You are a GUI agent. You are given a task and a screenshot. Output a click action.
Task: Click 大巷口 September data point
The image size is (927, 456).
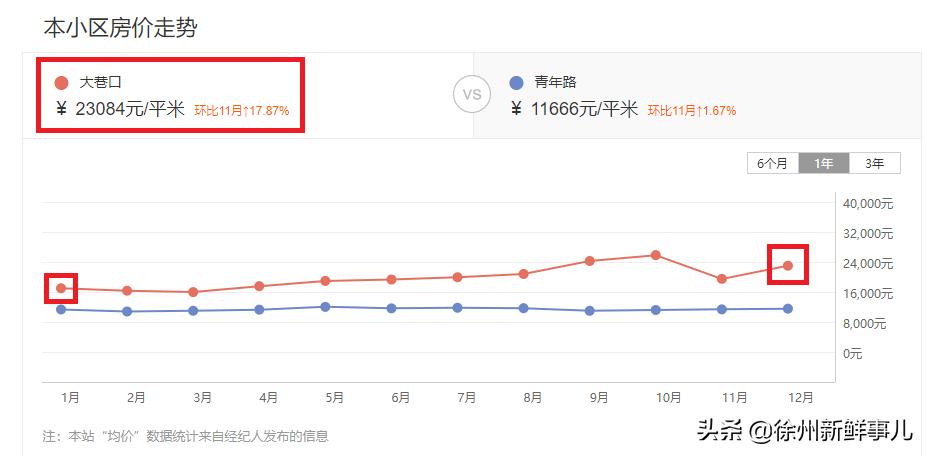590,261
